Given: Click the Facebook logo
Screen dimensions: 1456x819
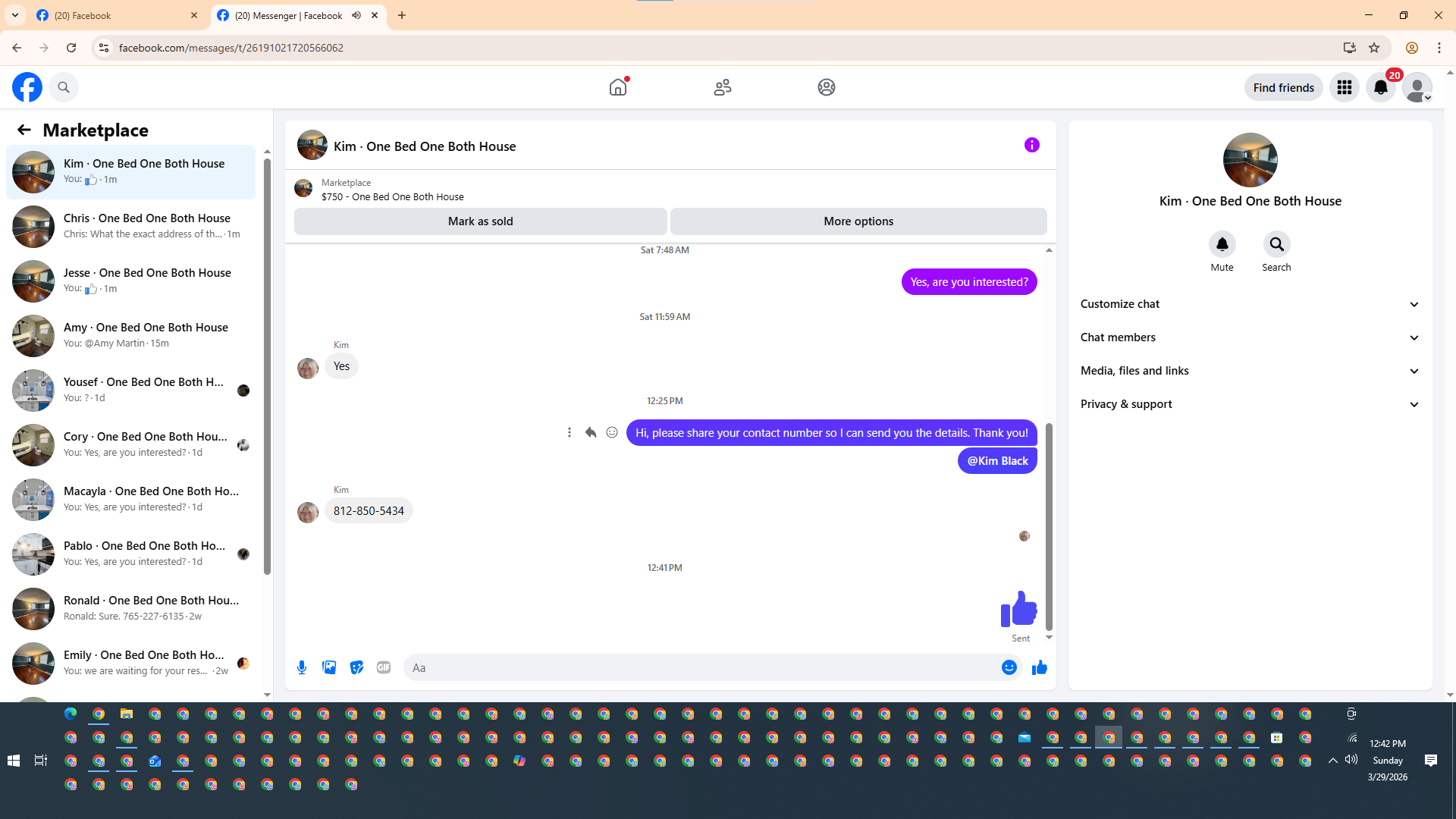Looking at the screenshot, I should [27, 87].
